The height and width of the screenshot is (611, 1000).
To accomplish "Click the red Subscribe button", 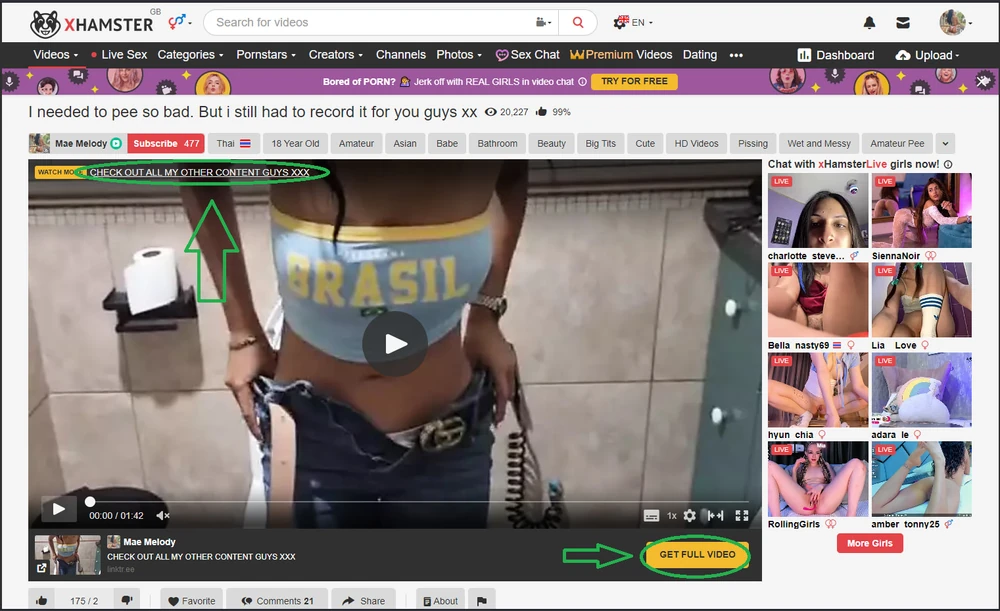I will click(x=166, y=144).
